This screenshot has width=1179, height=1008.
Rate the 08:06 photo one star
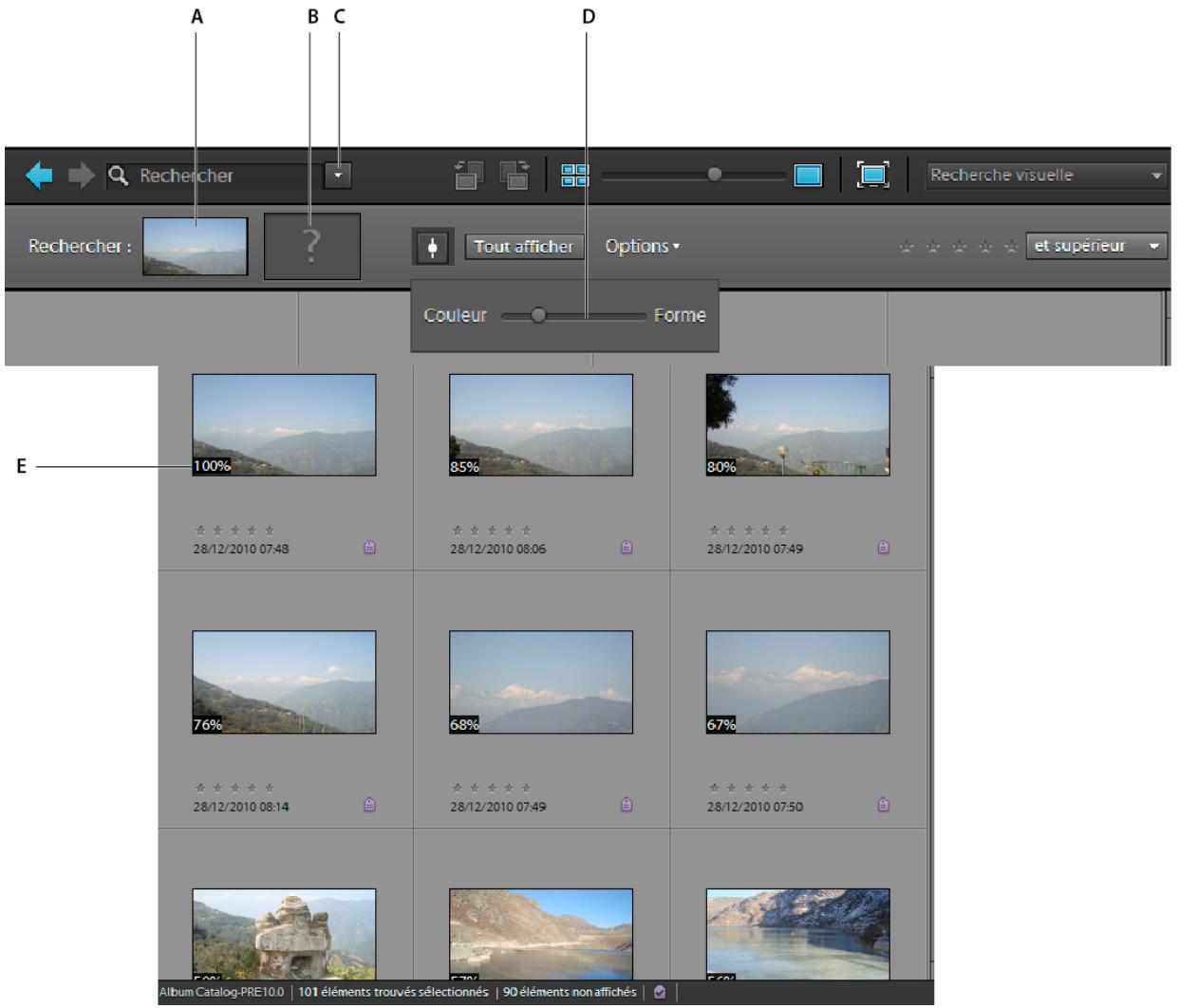point(458,531)
